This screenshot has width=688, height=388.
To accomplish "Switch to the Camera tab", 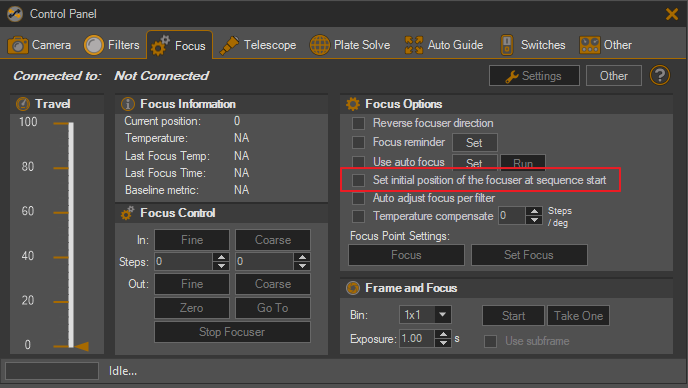I will coord(39,45).
